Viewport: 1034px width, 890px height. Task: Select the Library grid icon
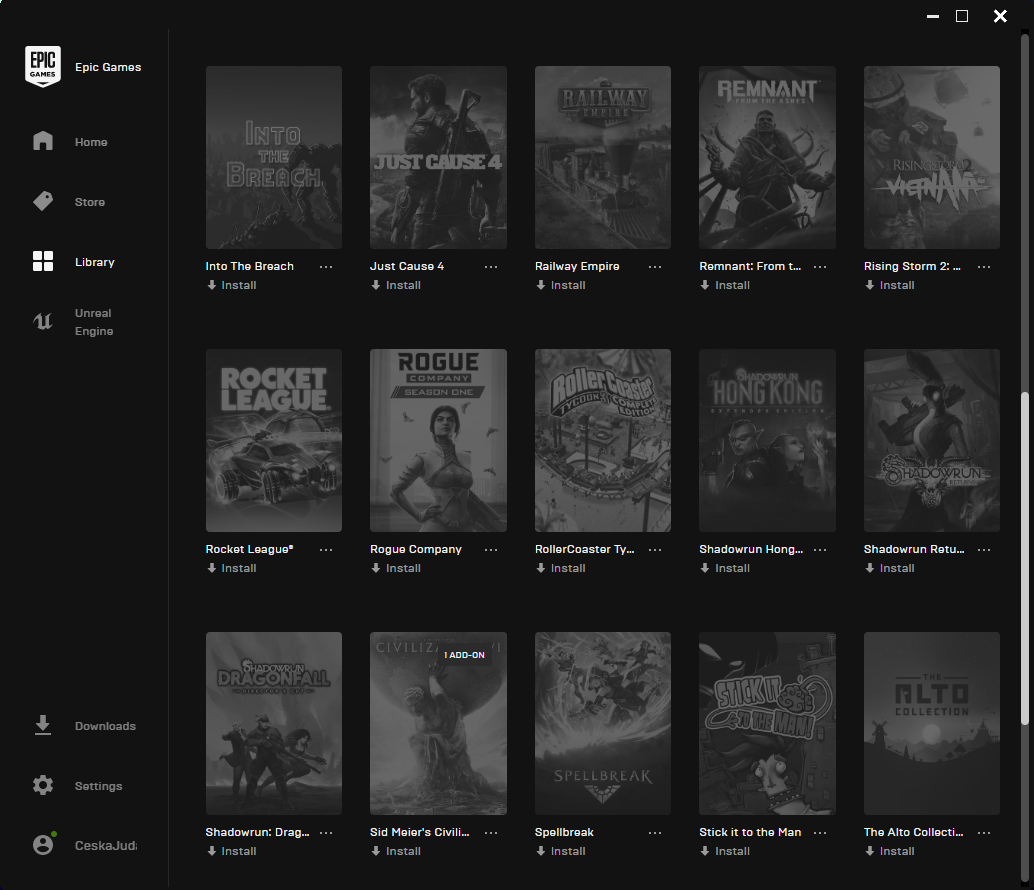tap(43, 261)
